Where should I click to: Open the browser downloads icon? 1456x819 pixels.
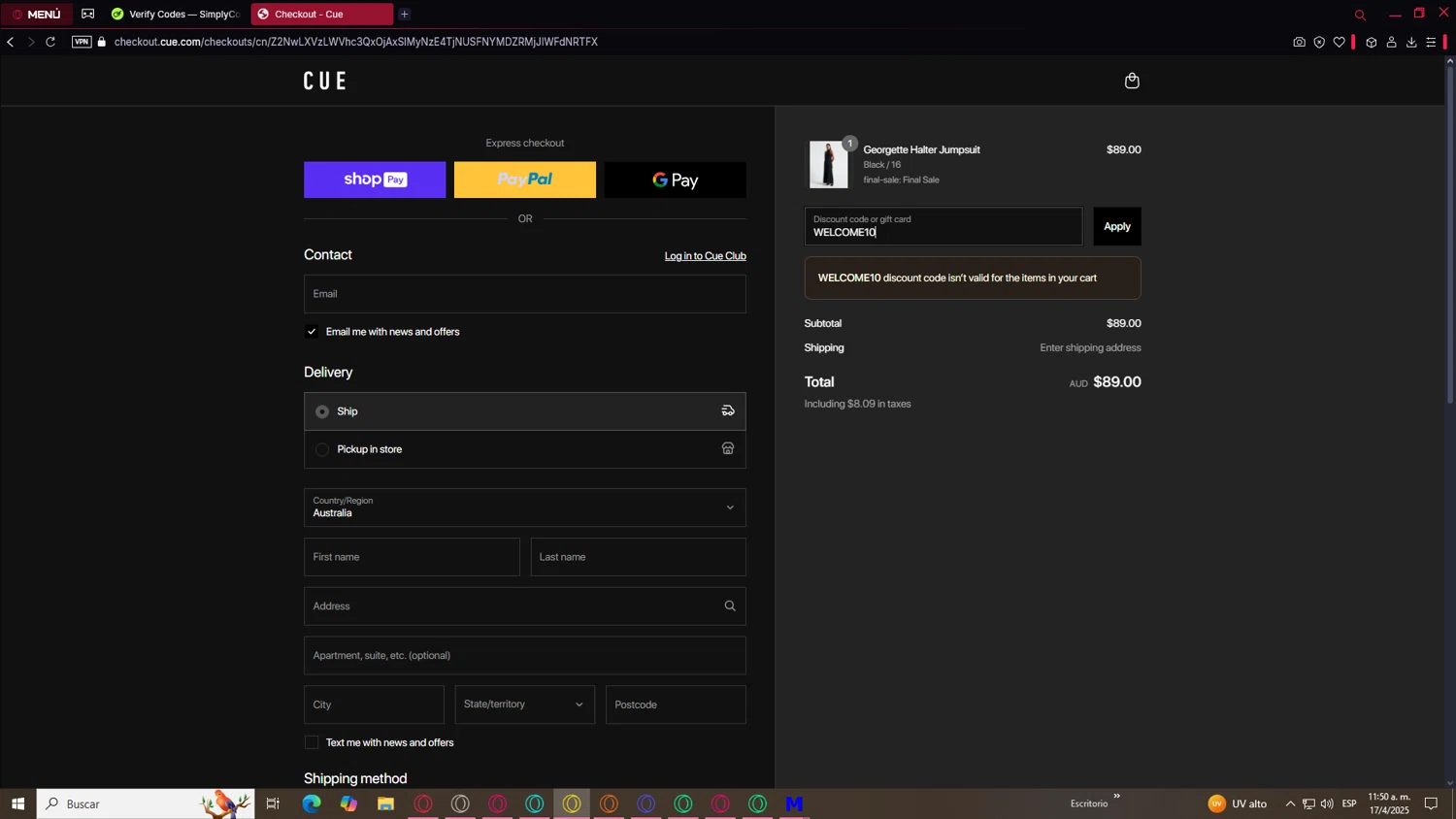click(x=1411, y=43)
